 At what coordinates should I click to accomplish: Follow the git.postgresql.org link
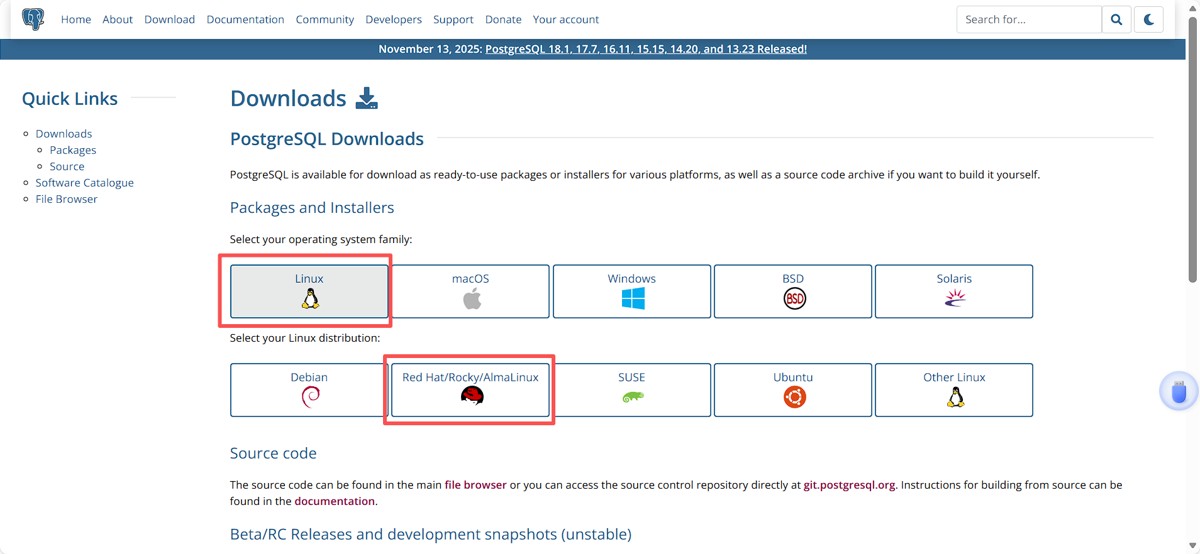click(849, 485)
